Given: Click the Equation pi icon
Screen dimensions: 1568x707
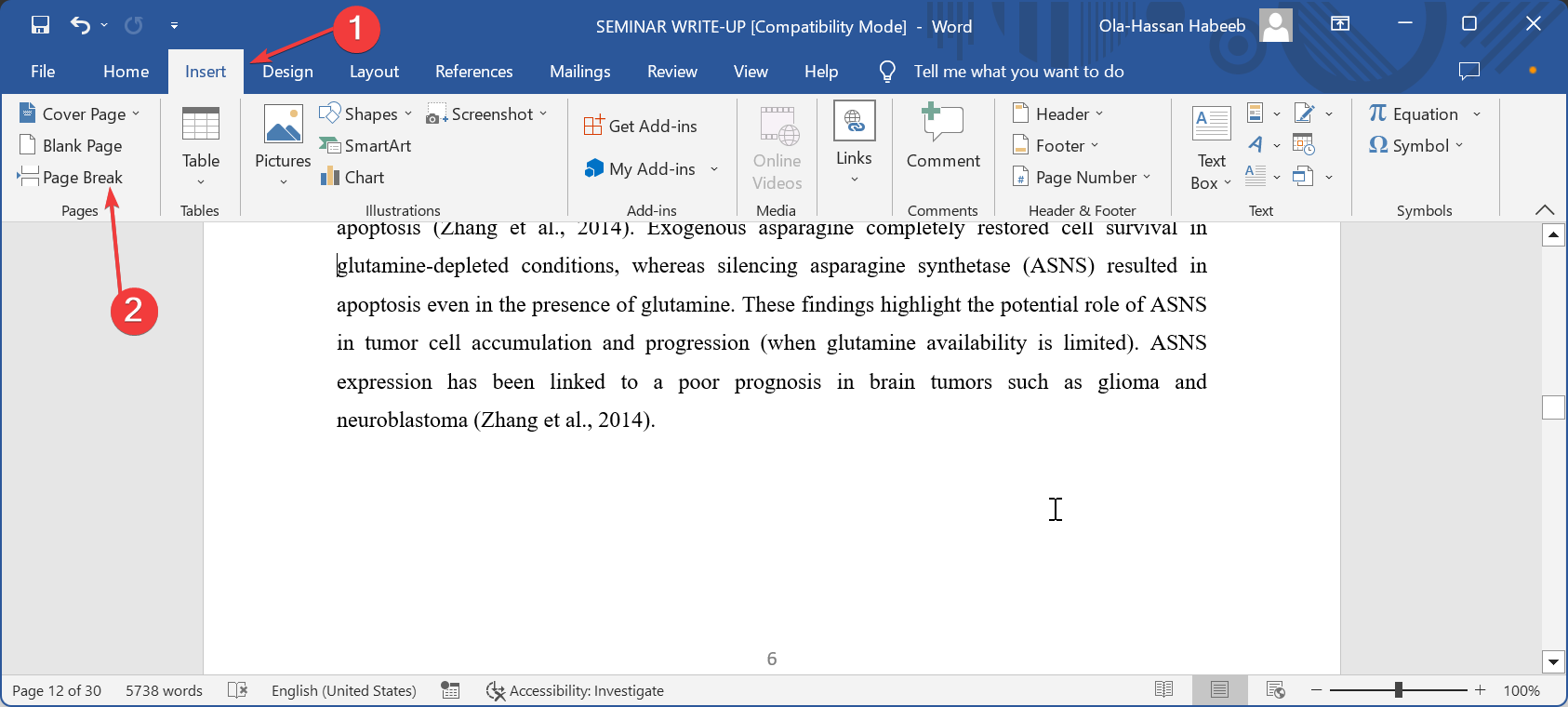Looking at the screenshot, I should pyautogui.click(x=1377, y=113).
